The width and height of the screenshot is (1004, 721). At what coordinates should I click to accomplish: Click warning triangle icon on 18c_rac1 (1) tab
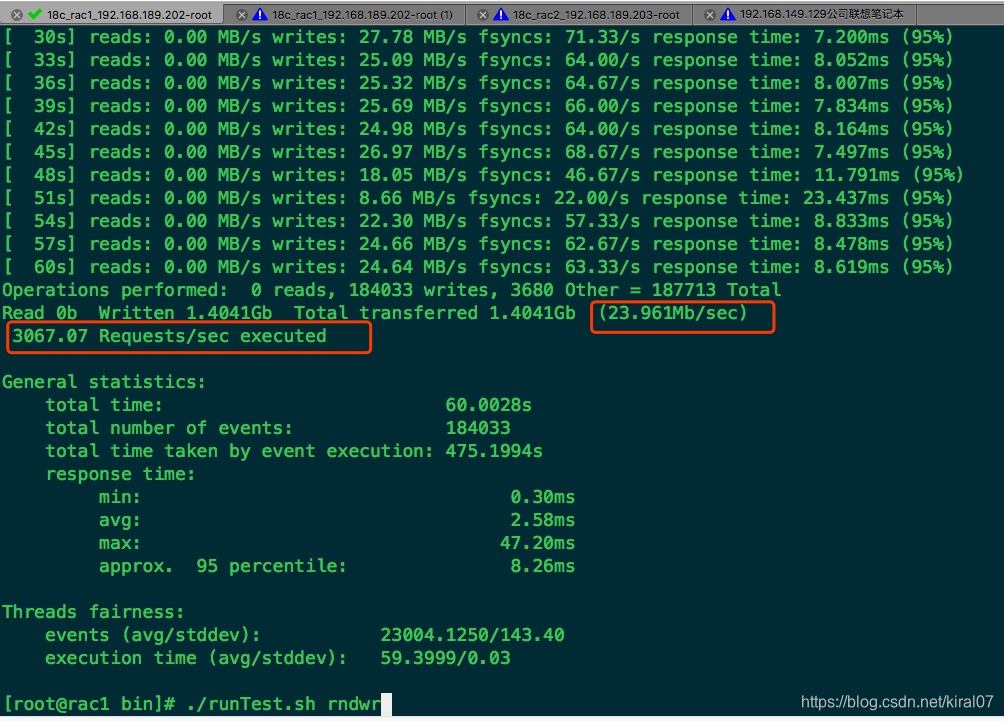click(259, 13)
